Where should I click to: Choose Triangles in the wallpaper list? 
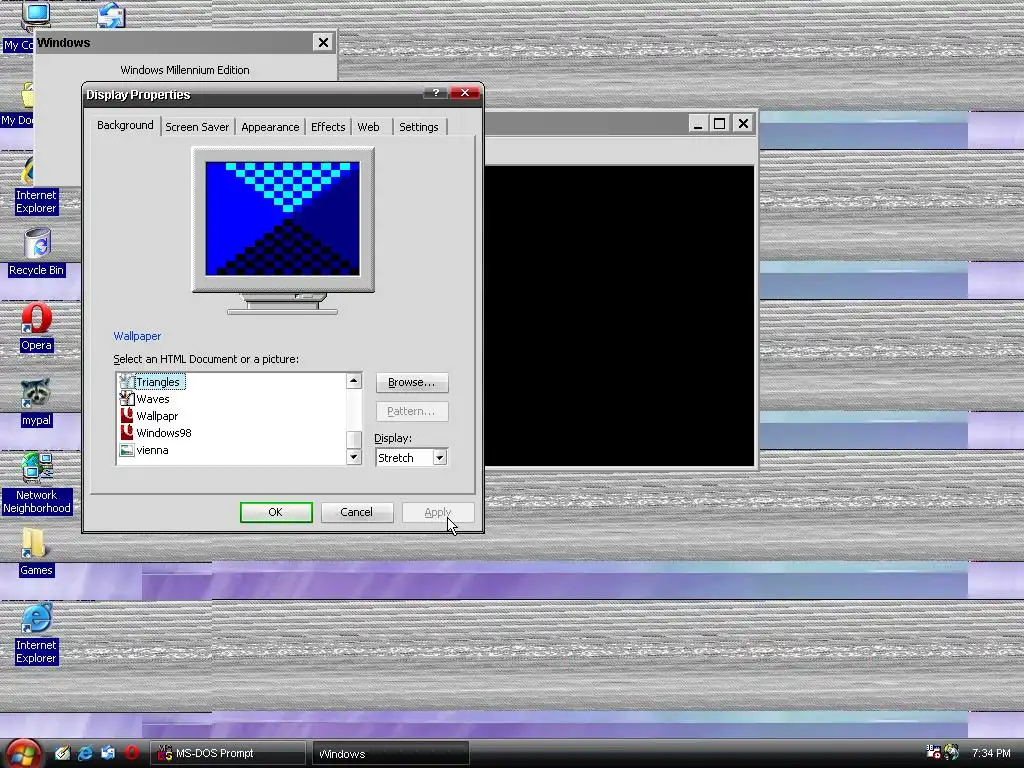pos(159,382)
